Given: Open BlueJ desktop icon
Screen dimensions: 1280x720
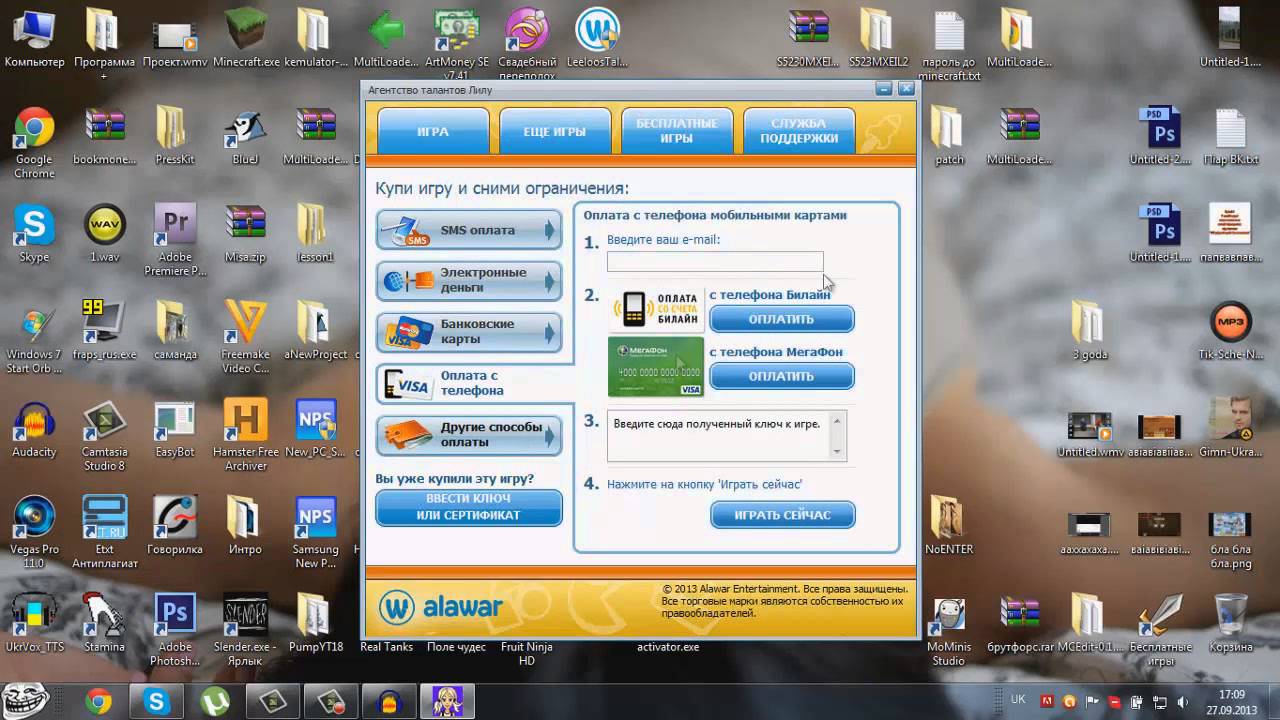Looking at the screenshot, I should 245,136.
